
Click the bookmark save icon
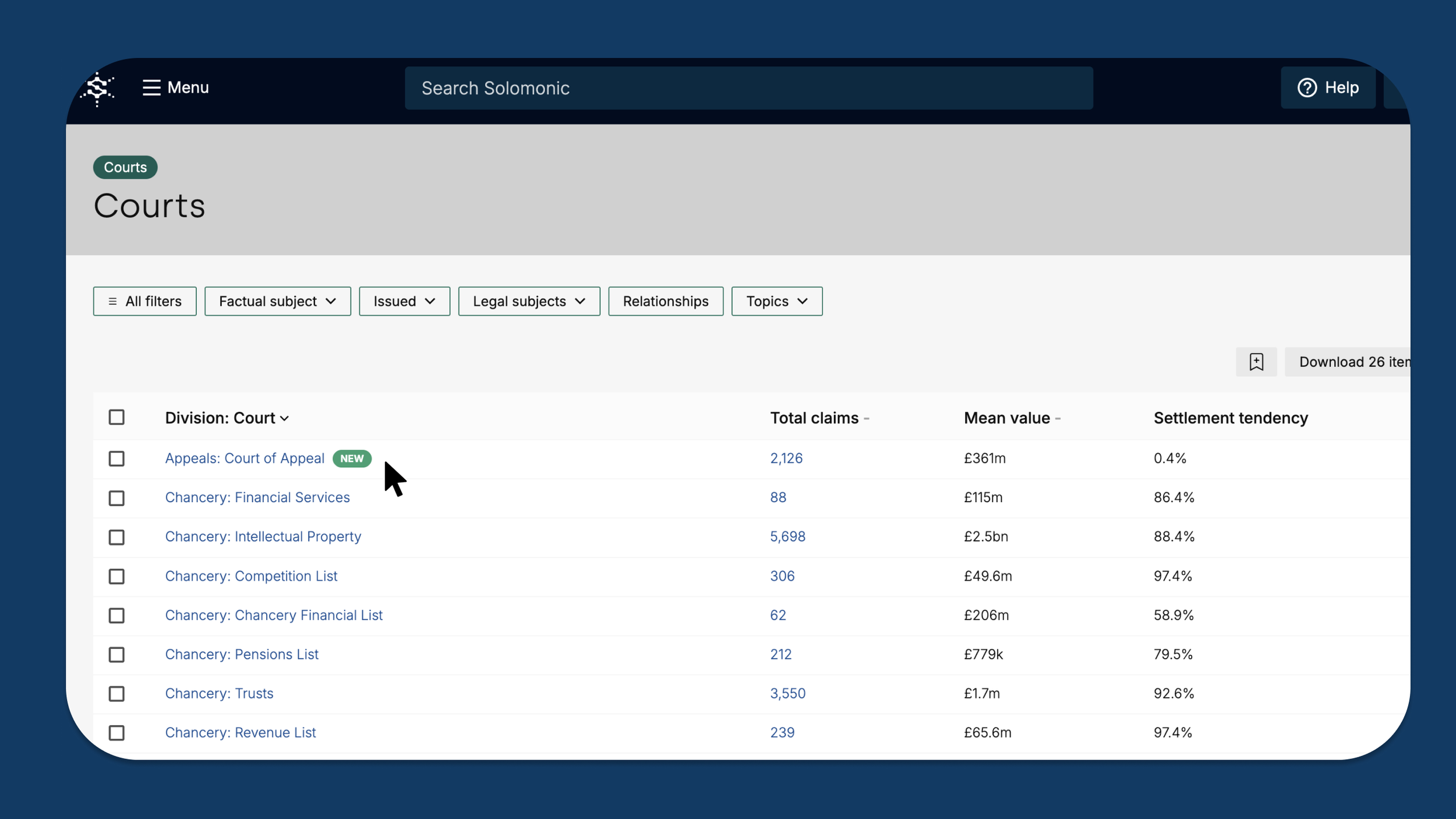tap(1256, 362)
